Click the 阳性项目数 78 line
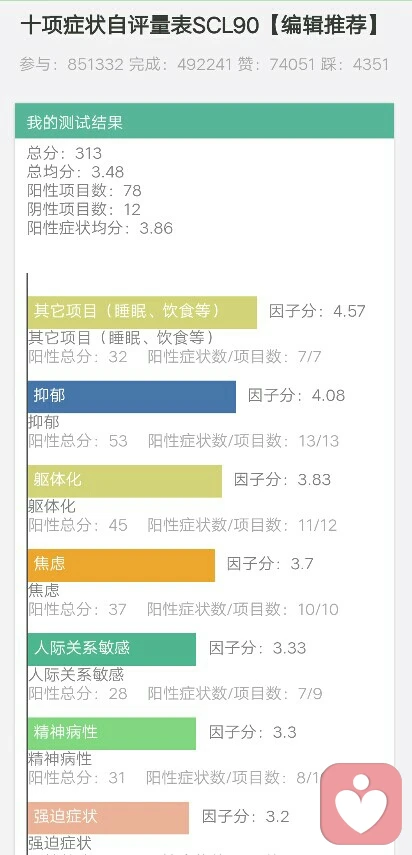 tap(84, 191)
